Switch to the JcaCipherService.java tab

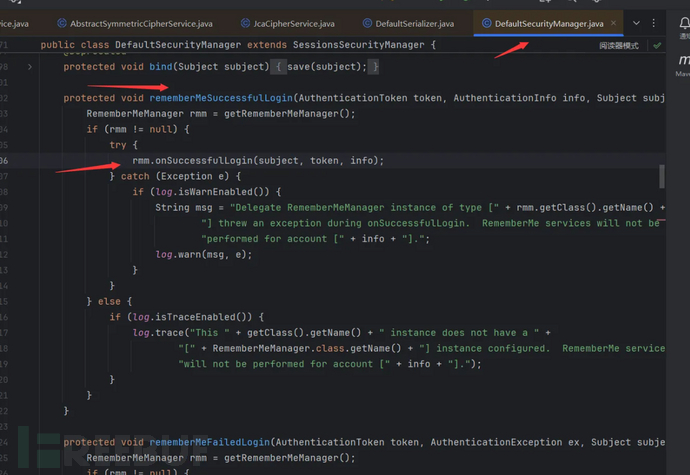(292, 22)
